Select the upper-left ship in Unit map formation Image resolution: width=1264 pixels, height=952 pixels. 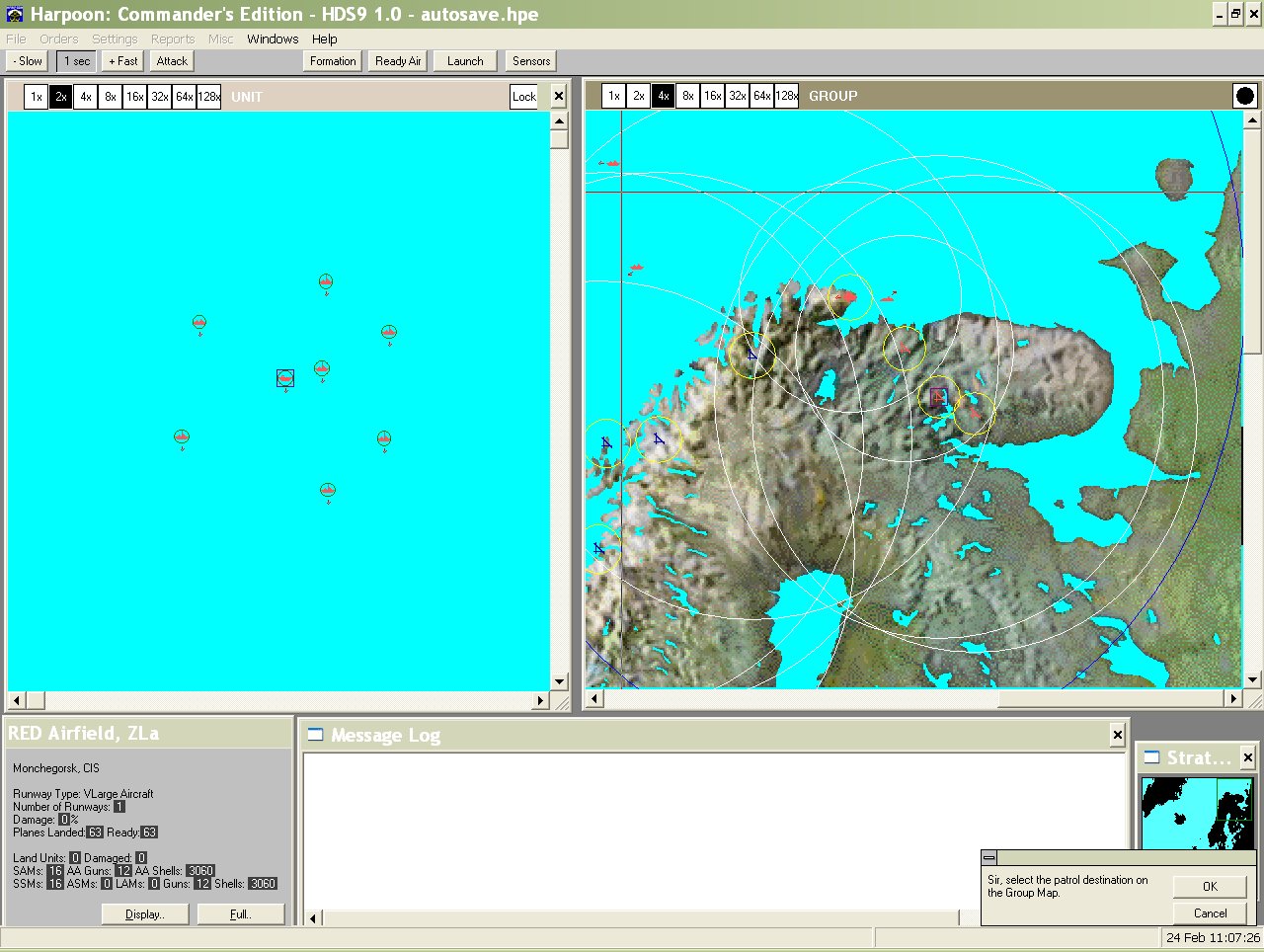199,323
